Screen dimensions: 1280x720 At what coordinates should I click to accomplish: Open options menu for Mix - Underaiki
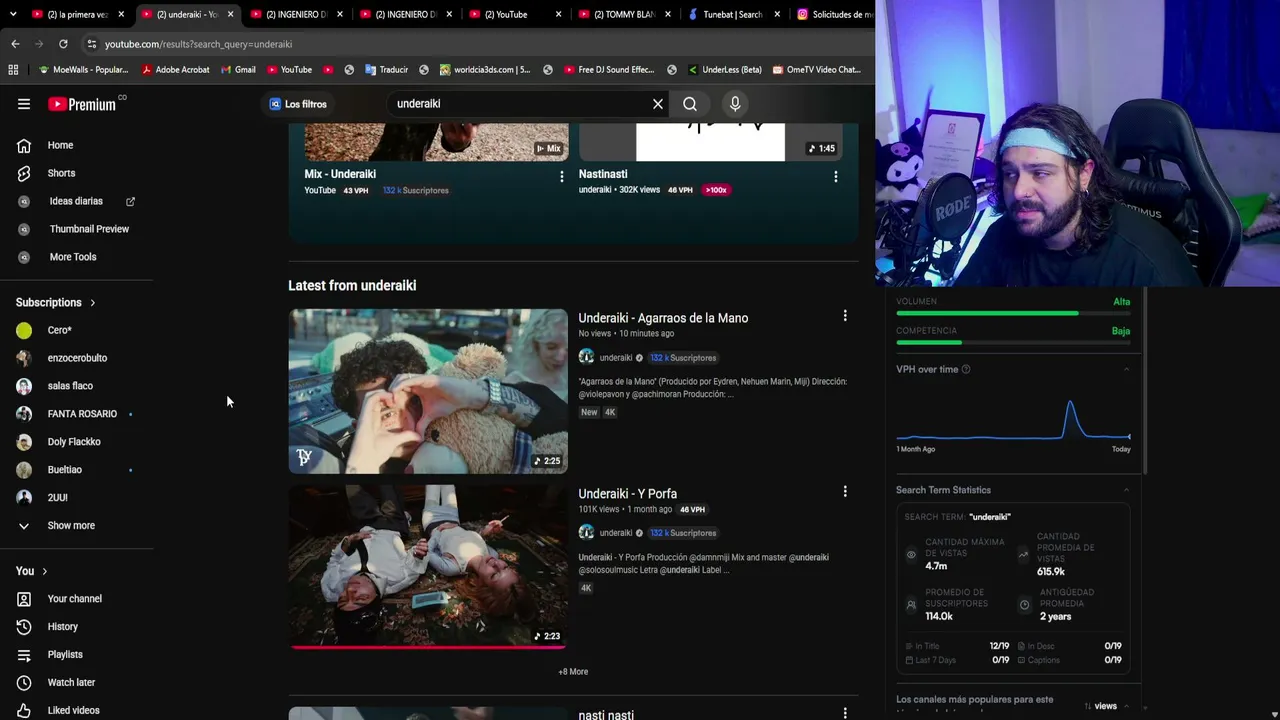tap(561, 177)
